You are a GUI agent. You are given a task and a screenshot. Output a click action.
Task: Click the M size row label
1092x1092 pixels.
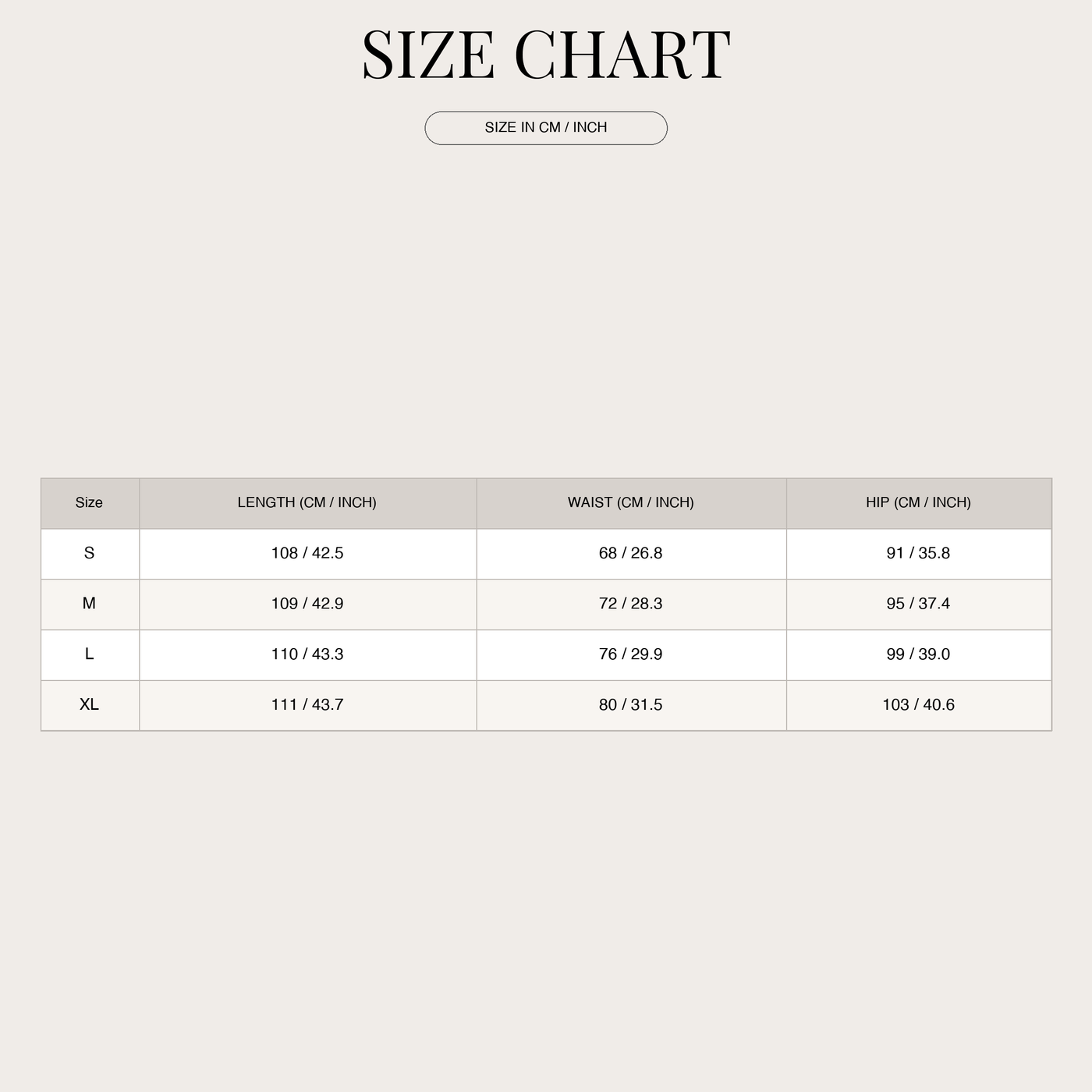(90, 604)
